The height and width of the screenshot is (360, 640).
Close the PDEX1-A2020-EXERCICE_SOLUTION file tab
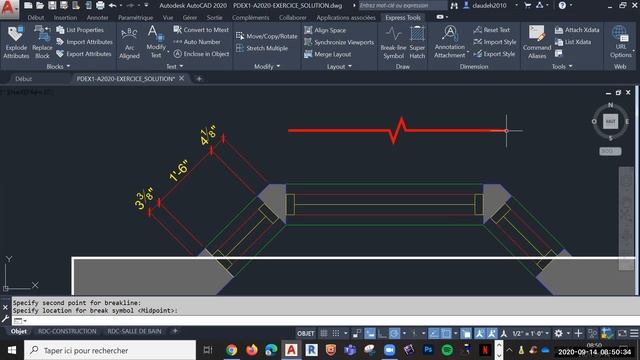click(x=182, y=78)
